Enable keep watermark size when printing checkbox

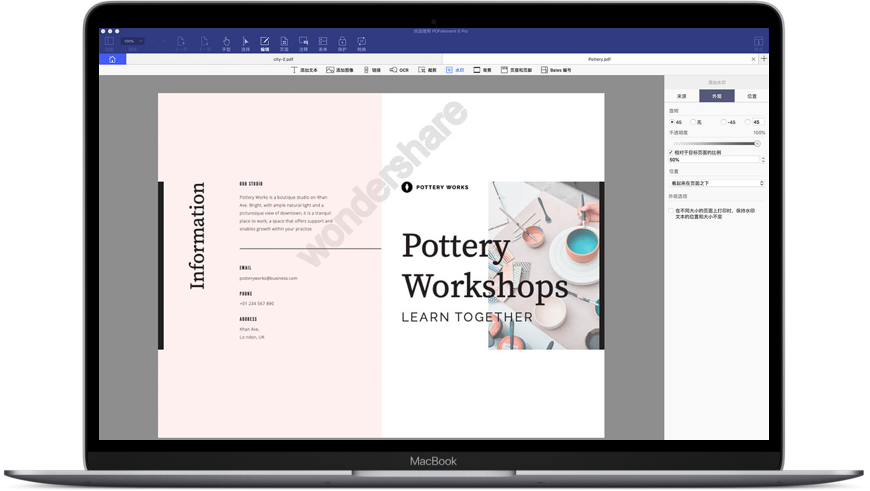coord(671,211)
